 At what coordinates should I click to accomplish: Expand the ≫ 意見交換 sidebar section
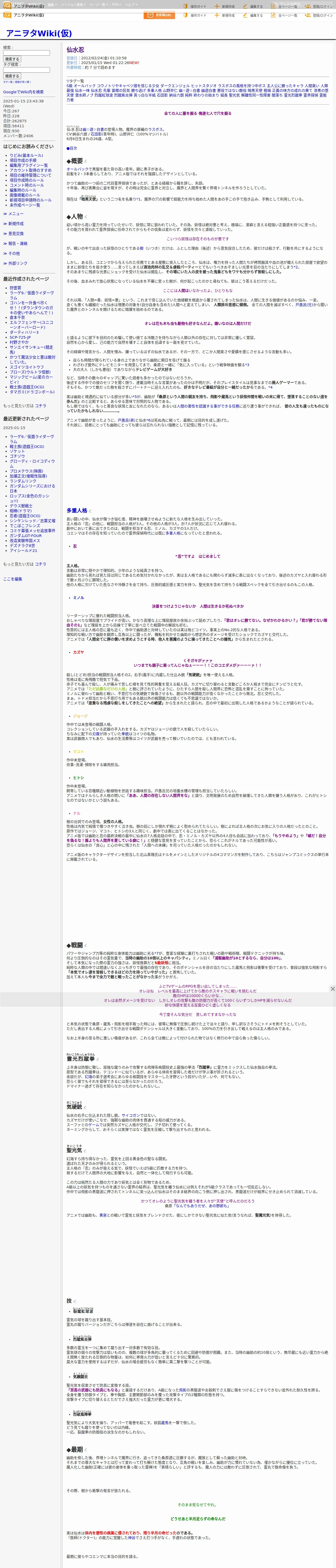13,233
